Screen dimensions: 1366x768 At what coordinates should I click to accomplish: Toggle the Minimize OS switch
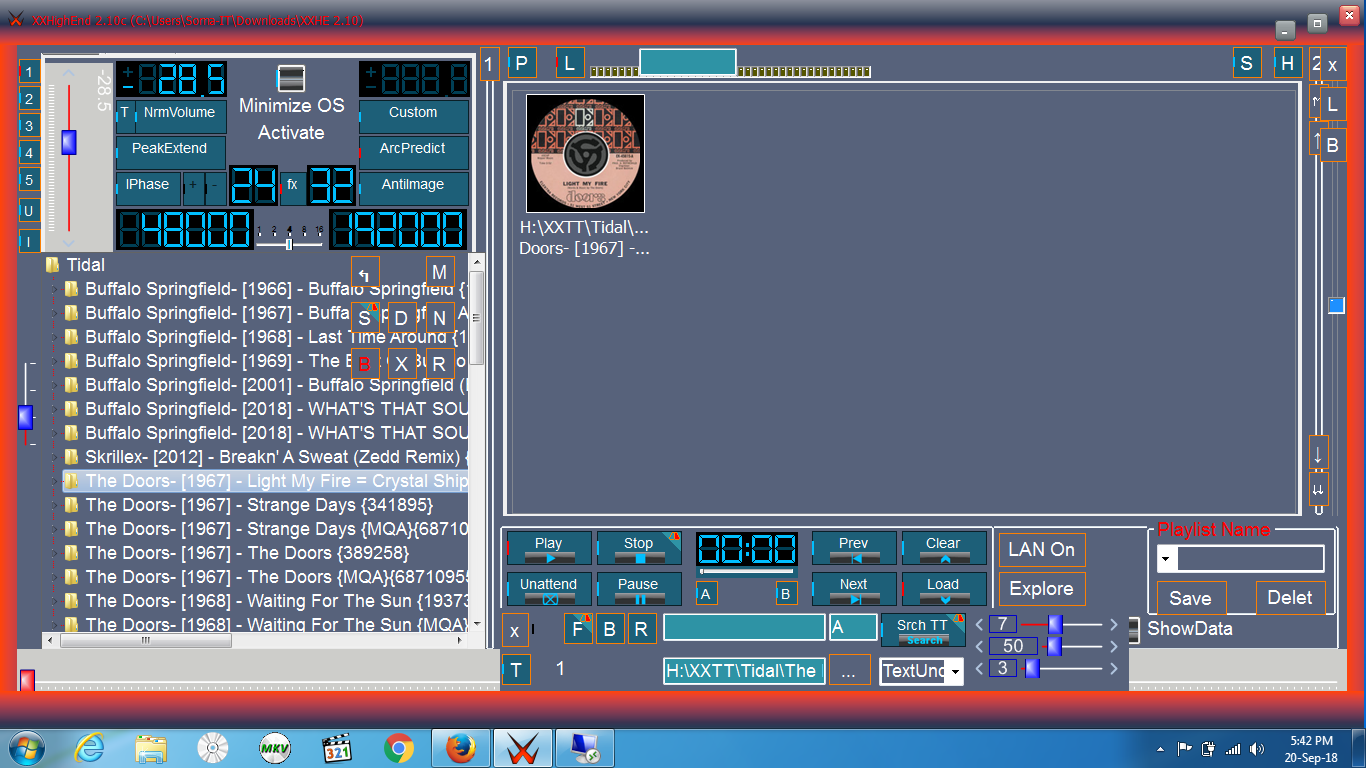point(291,79)
